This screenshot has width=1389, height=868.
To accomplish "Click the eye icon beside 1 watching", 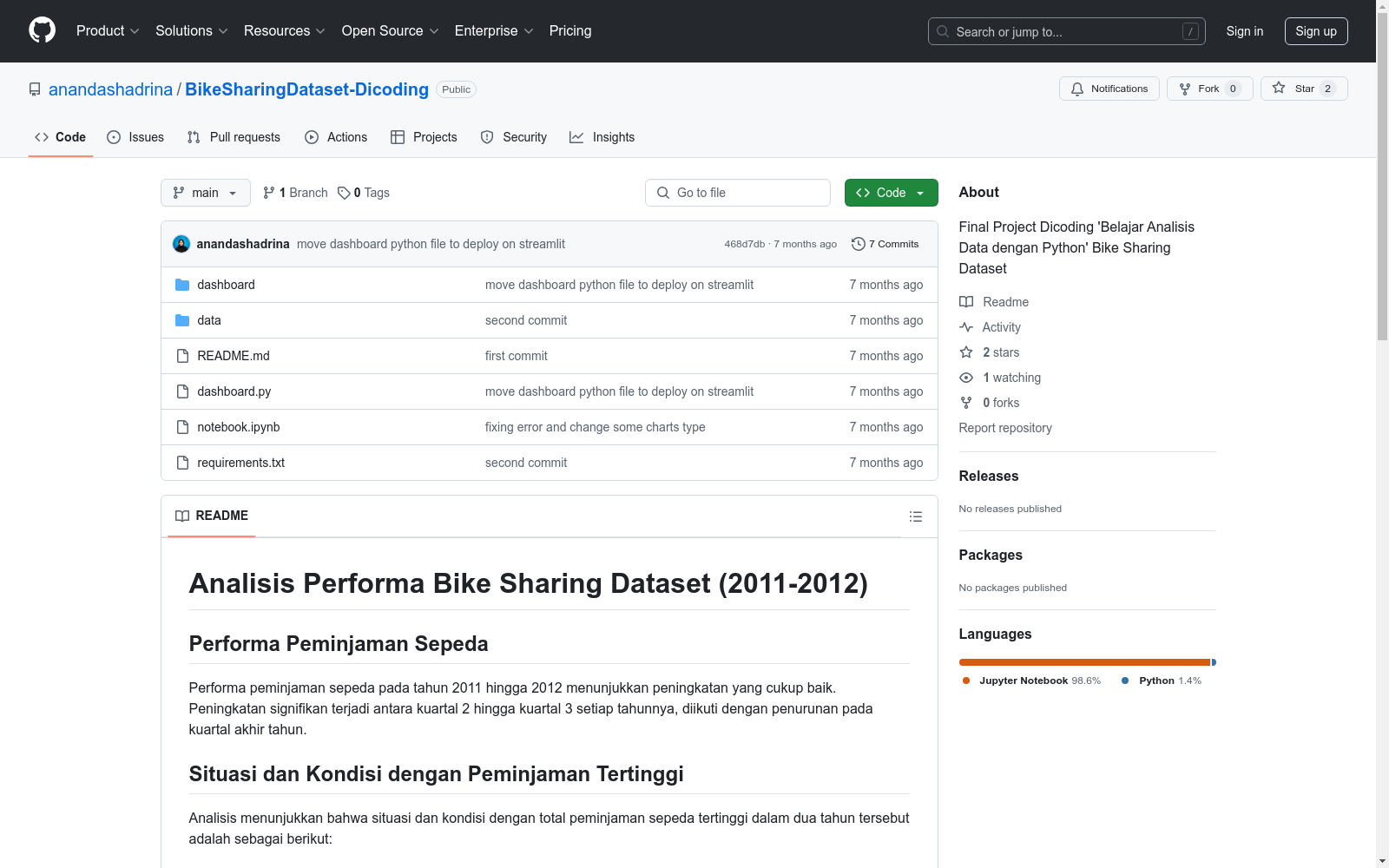I will [966, 378].
